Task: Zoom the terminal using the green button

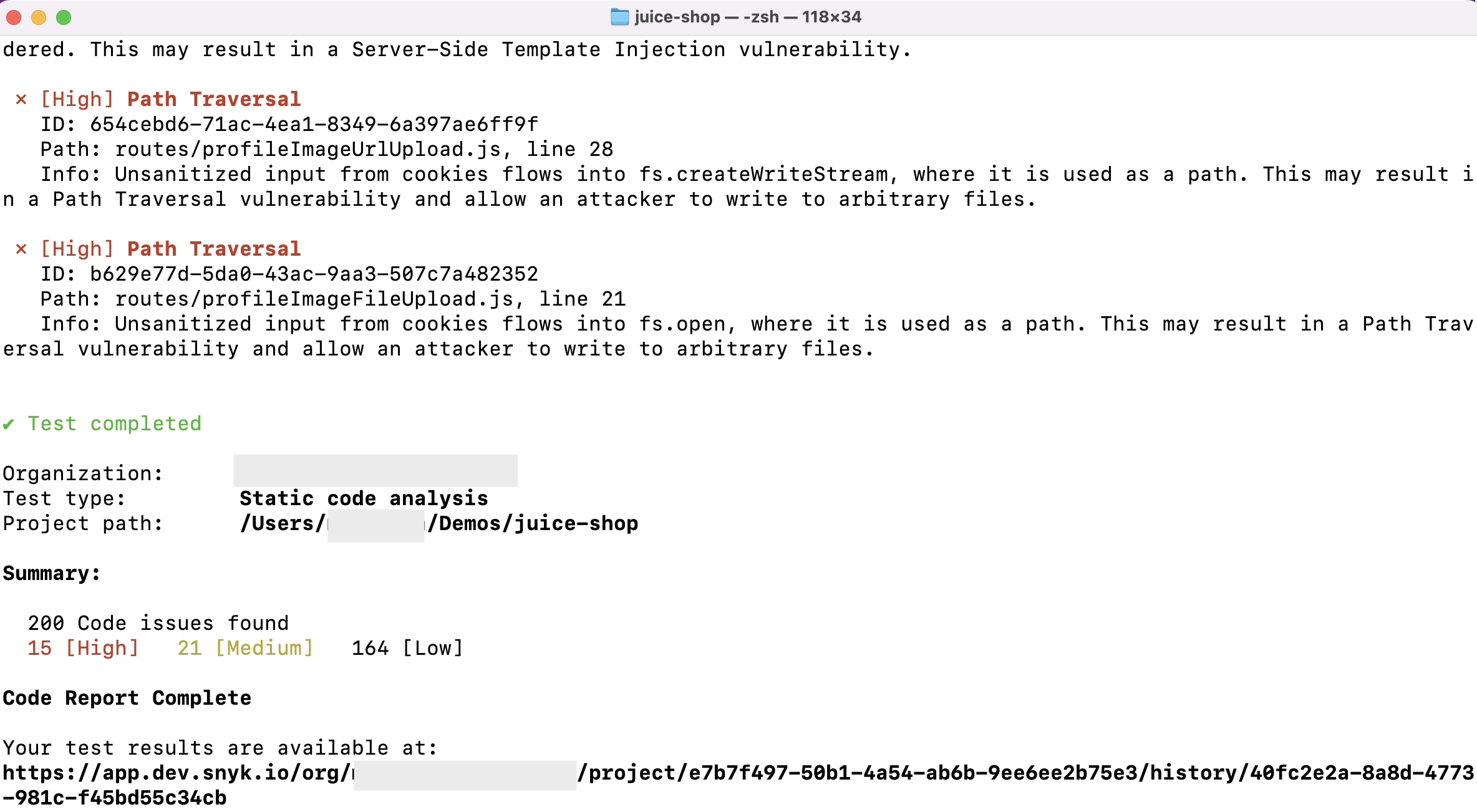Action: click(x=64, y=17)
